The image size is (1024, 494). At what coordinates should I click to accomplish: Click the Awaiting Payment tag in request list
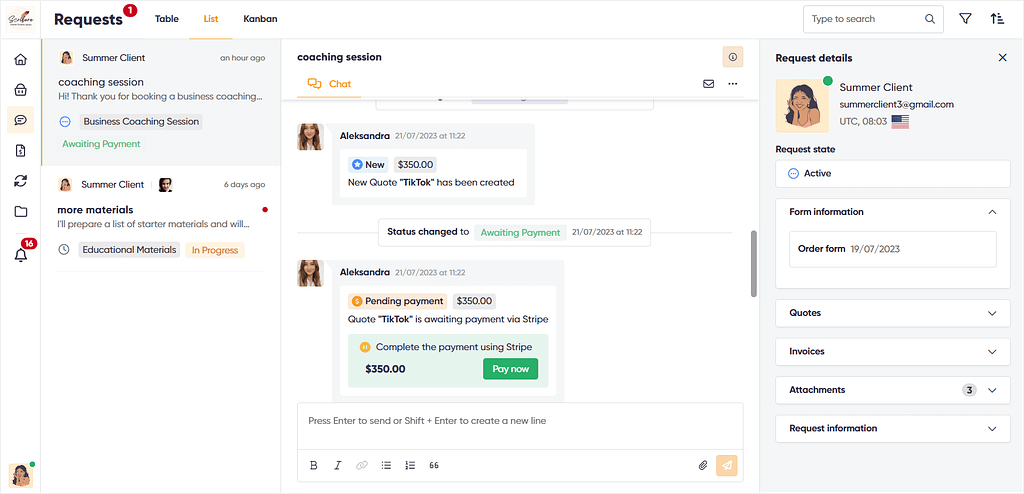pos(101,144)
